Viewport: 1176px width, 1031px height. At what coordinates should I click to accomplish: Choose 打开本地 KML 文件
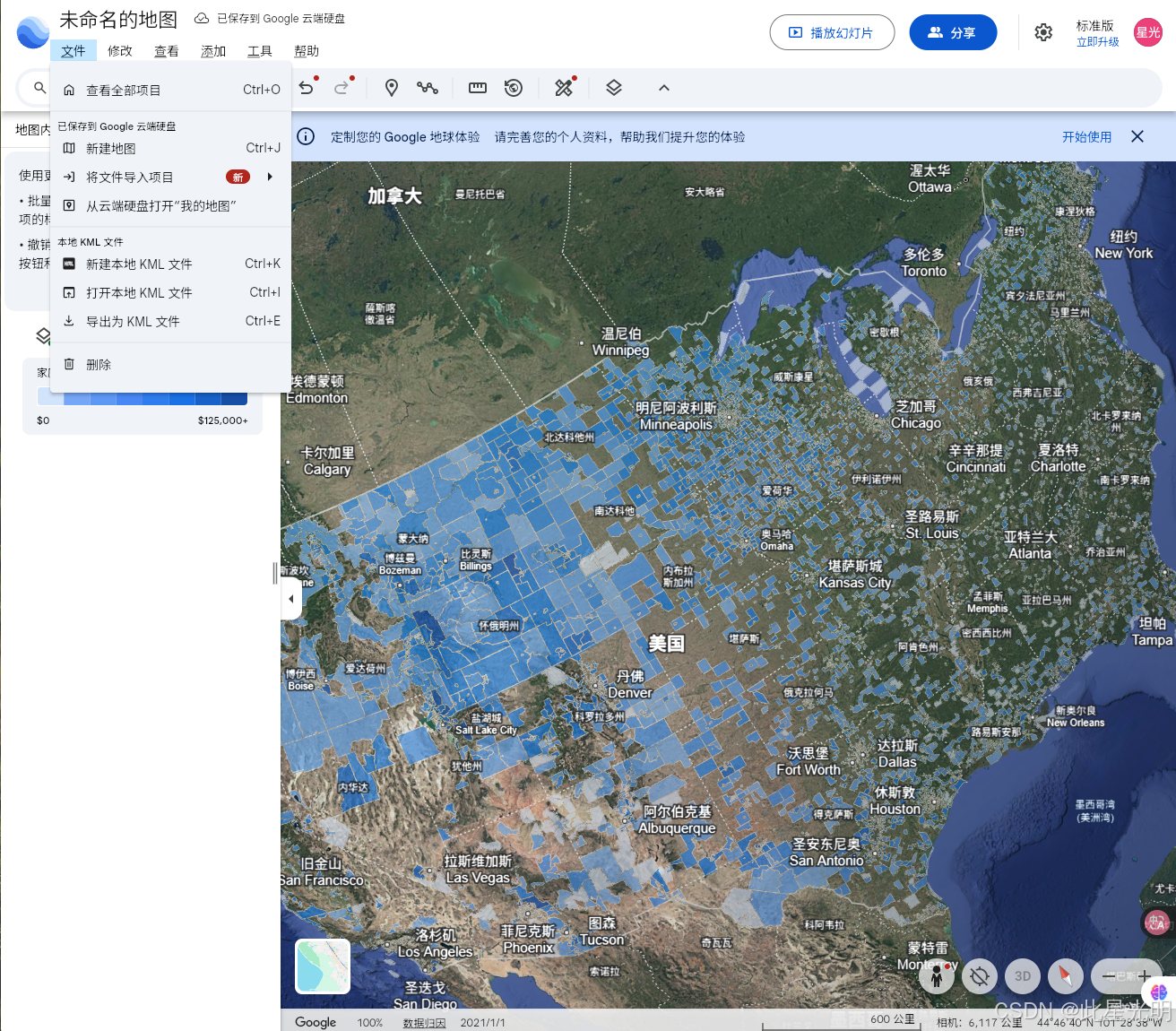(x=171, y=292)
